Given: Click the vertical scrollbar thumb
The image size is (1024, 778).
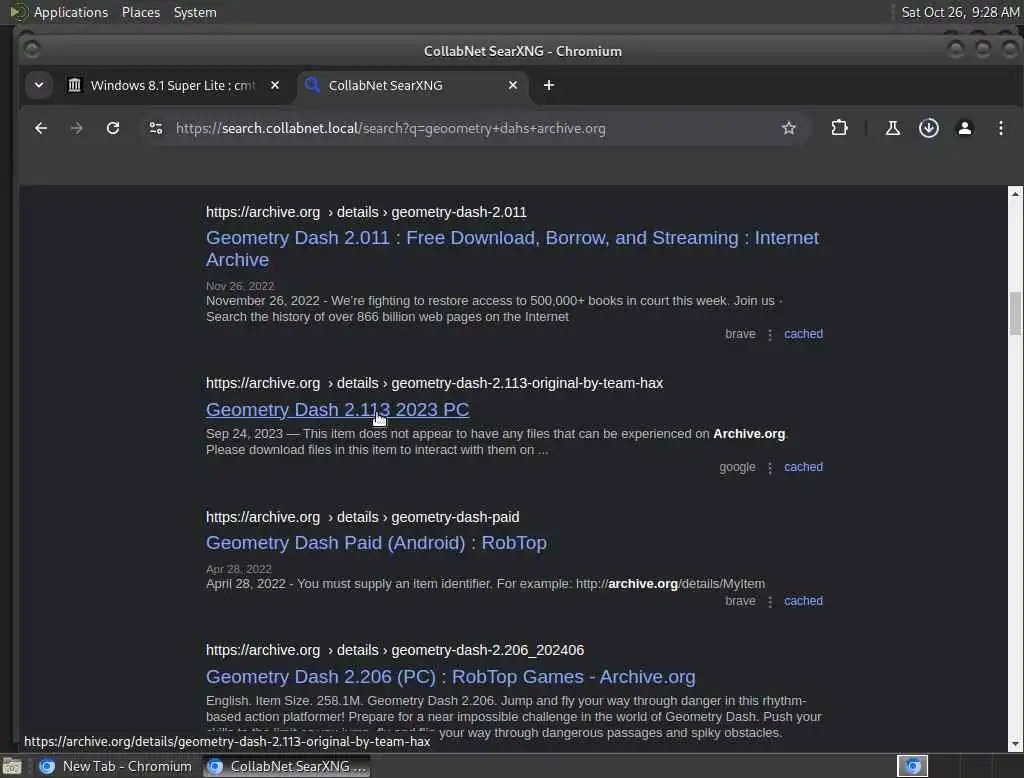Looking at the screenshot, I should (1015, 312).
